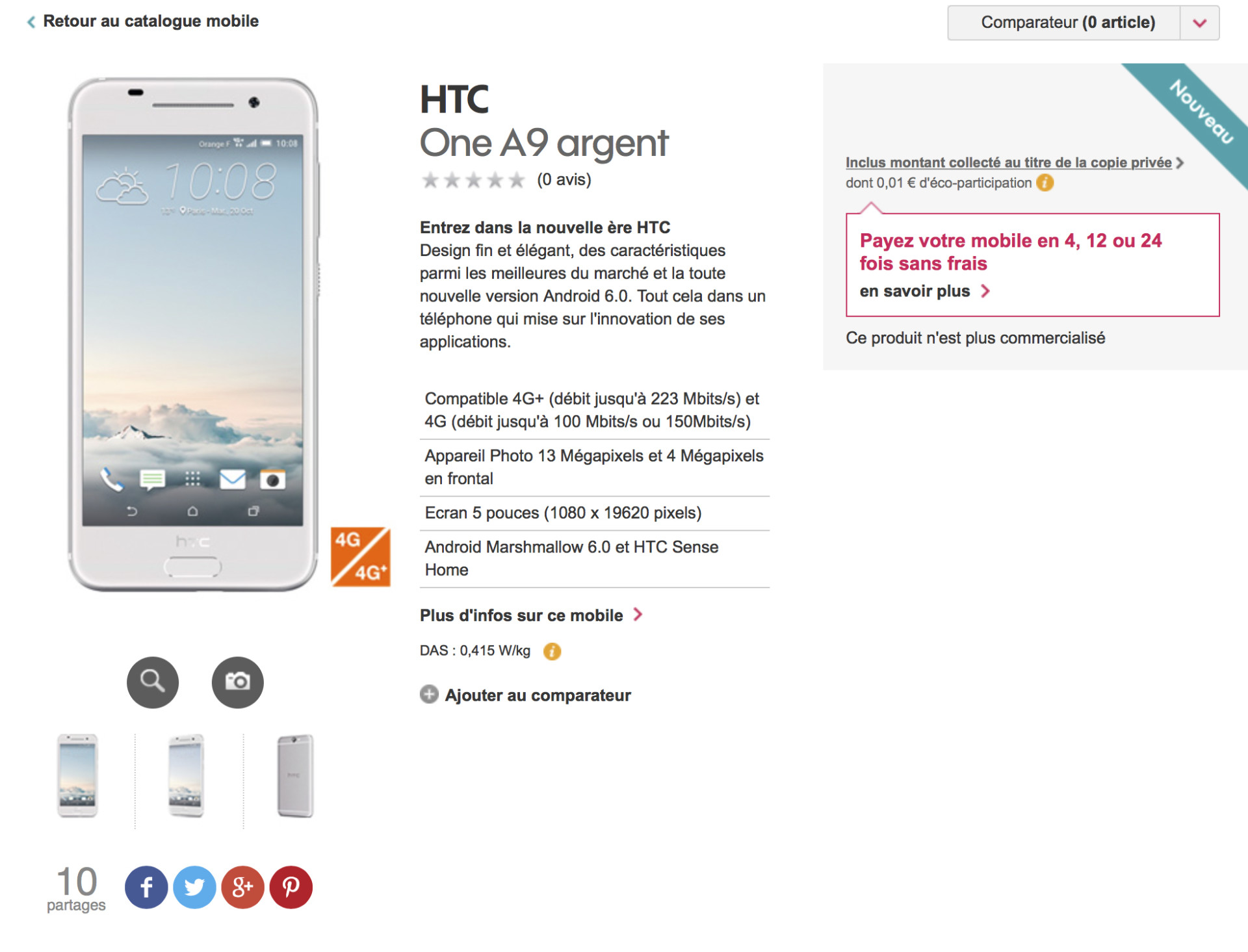Open the magnifier zoom icon under phone
This screenshot has height=952, width=1248.
point(153,682)
